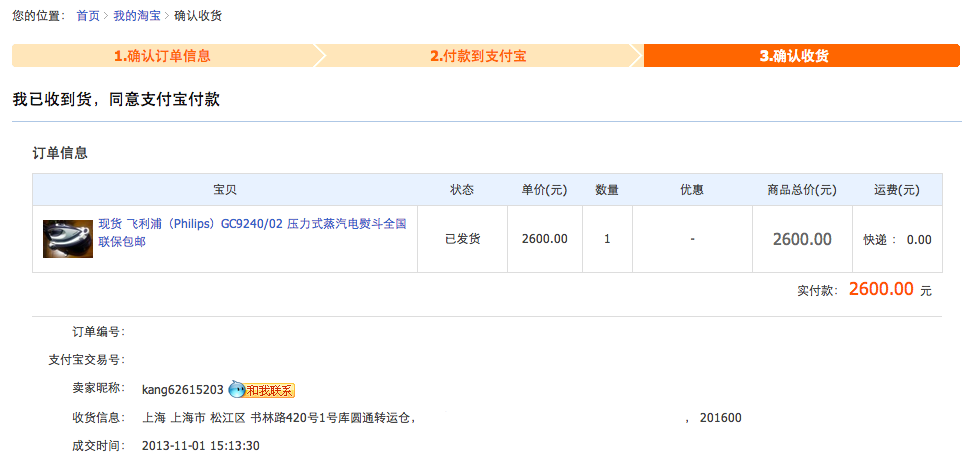Click the 优惠 column header

click(x=692, y=190)
